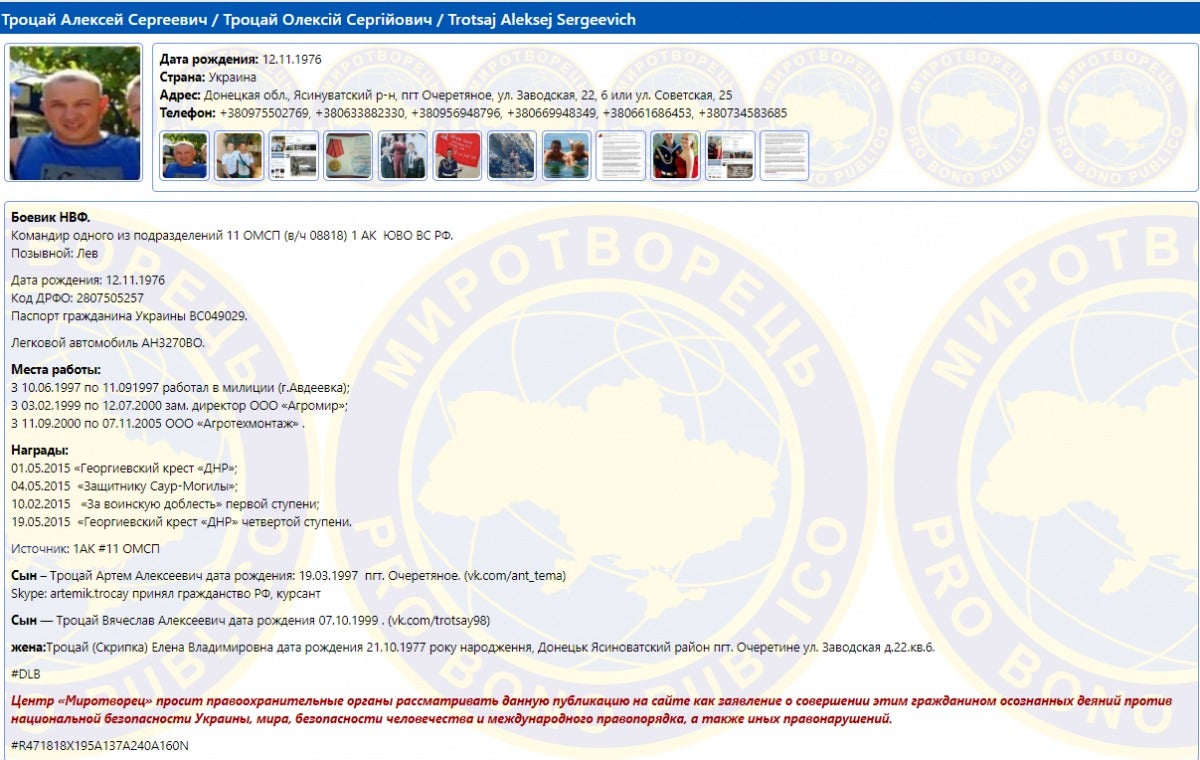Open the small gallery thumbnail of man in blue shirt
The height and width of the screenshot is (760, 1200).
[185, 156]
